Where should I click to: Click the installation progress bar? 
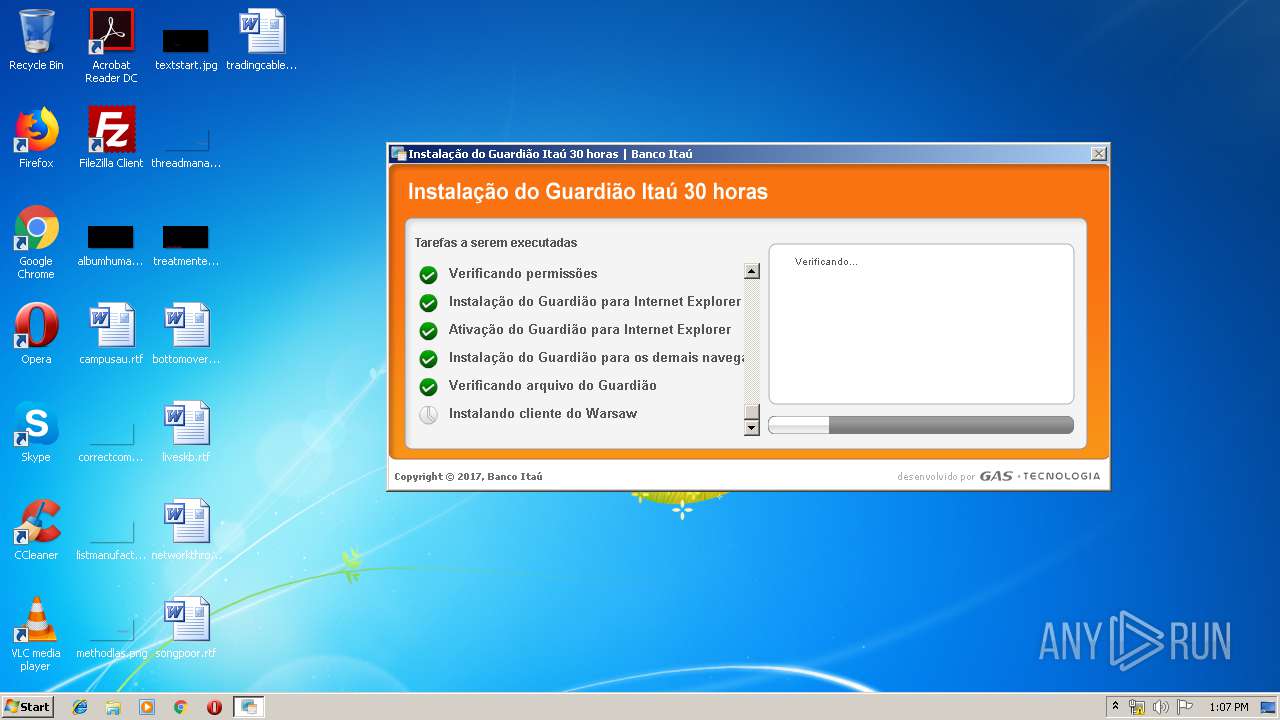(921, 425)
